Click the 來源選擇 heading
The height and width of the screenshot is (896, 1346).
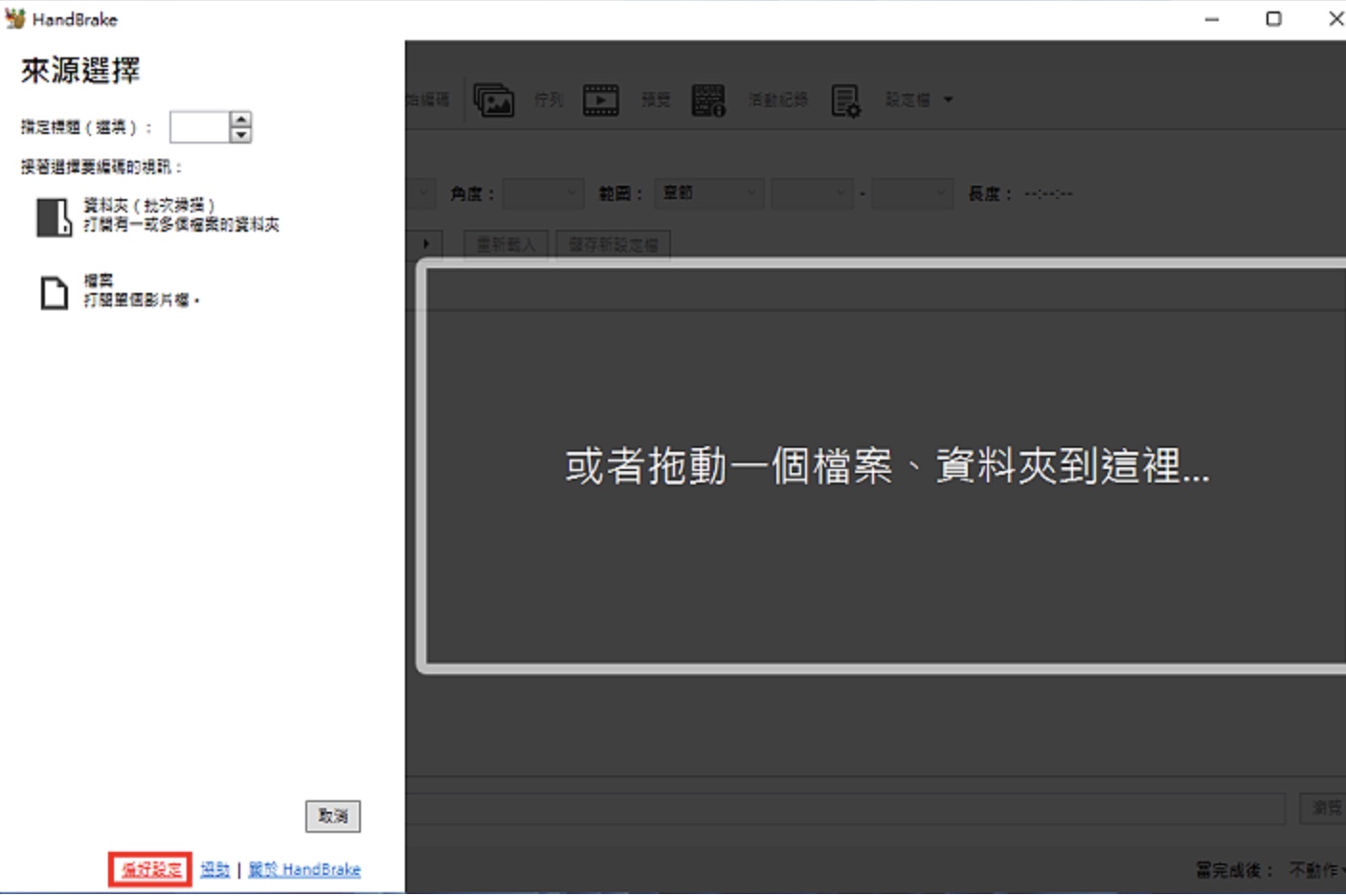80,71
